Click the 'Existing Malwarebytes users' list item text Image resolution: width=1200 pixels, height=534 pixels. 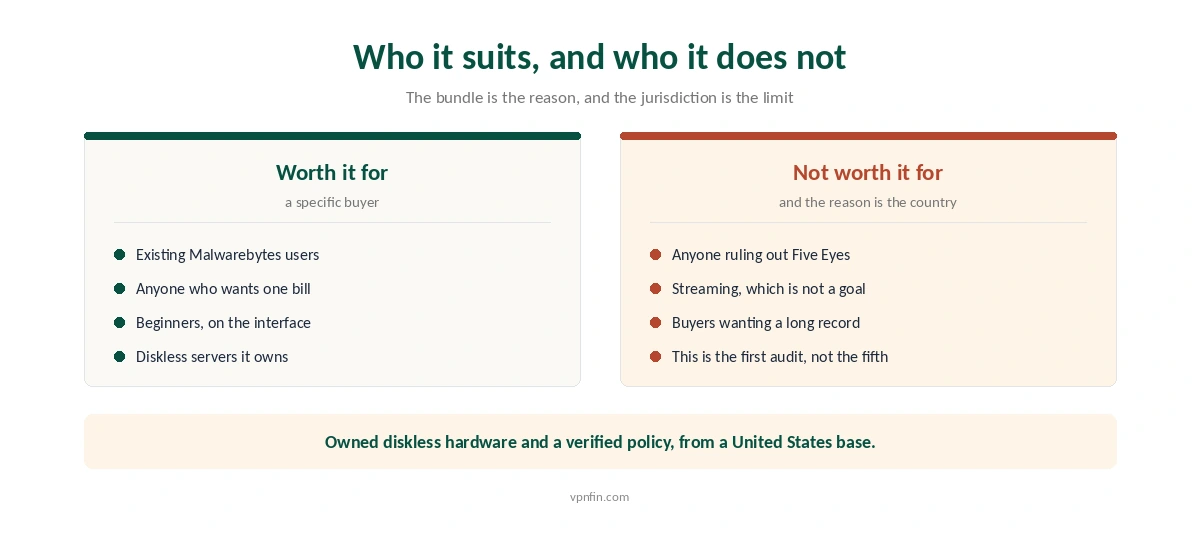pyautogui.click(x=228, y=255)
